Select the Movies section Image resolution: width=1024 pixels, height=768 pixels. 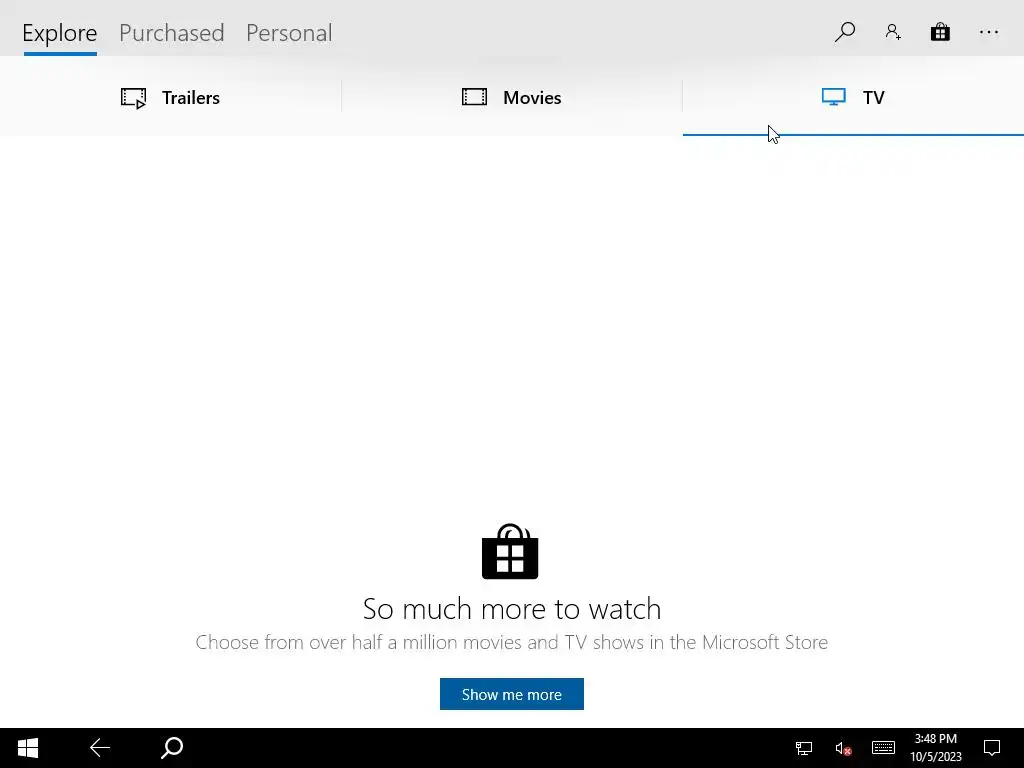[x=512, y=97]
